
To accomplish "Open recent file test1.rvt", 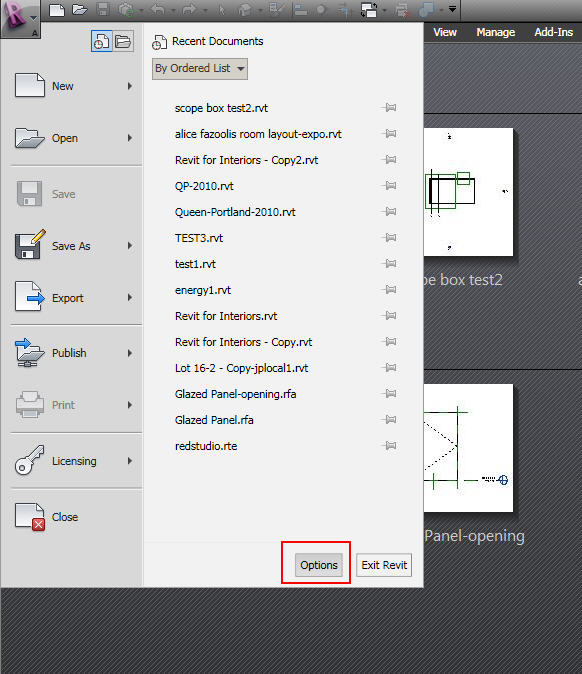I will coord(195,264).
